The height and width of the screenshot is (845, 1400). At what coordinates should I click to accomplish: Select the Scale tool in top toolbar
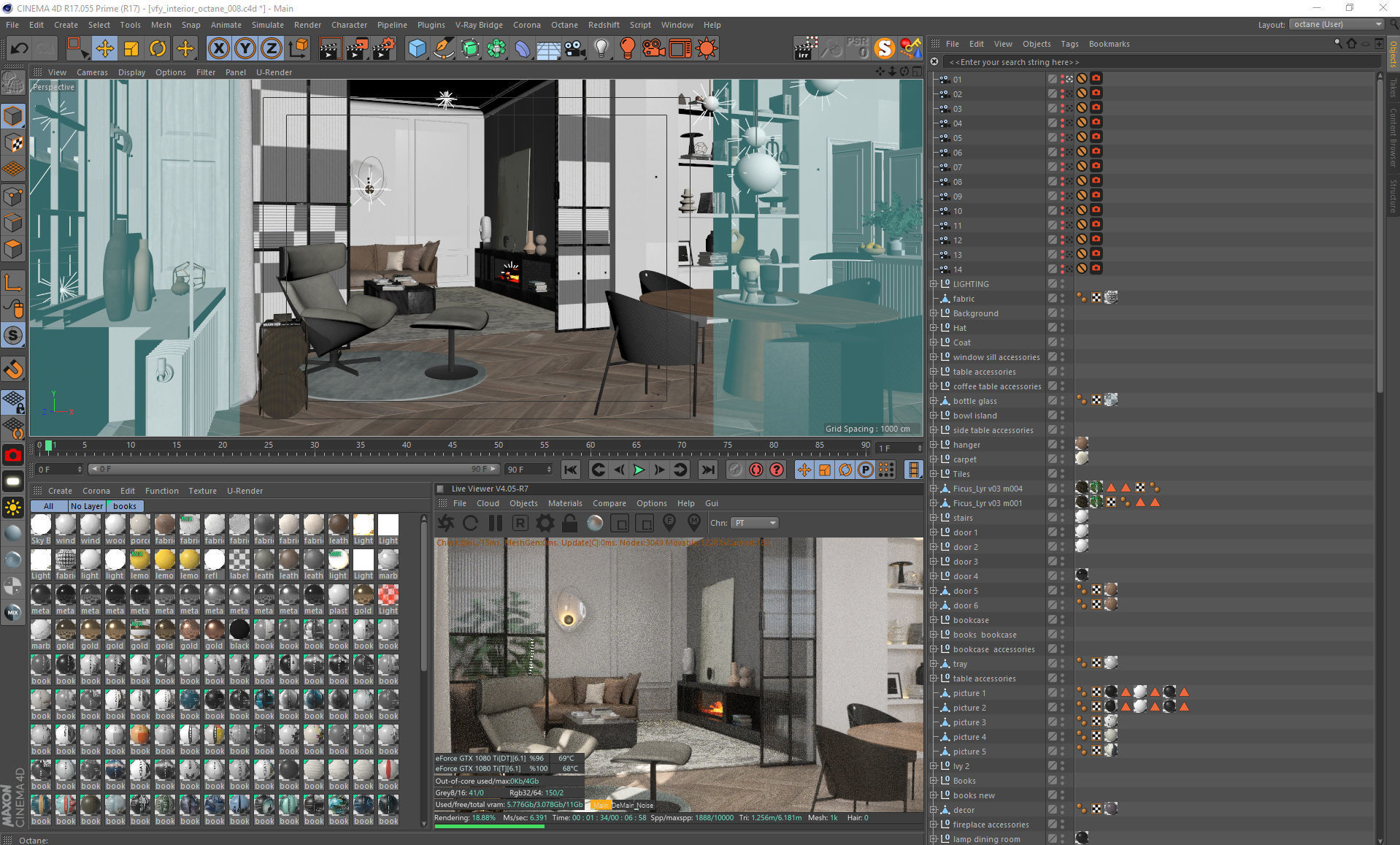click(x=131, y=49)
